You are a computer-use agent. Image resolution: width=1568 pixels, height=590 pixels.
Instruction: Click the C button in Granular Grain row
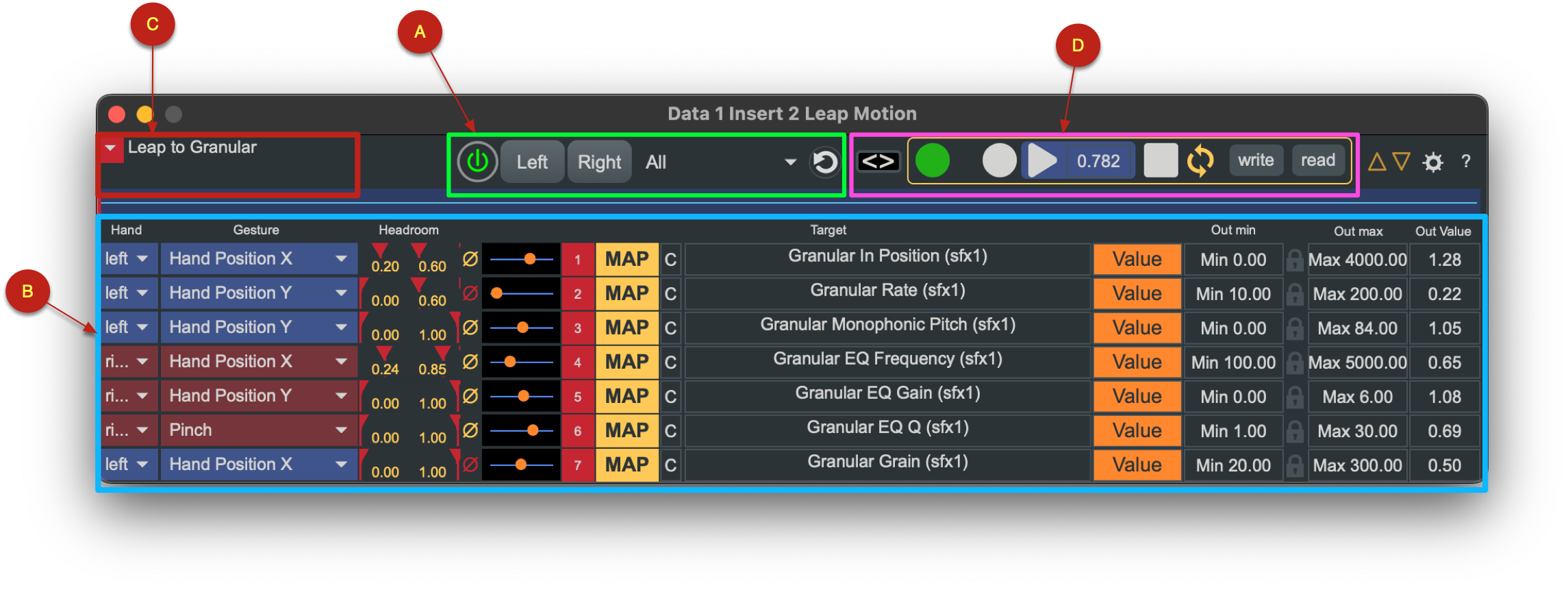pyautogui.click(x=670, y=465)
